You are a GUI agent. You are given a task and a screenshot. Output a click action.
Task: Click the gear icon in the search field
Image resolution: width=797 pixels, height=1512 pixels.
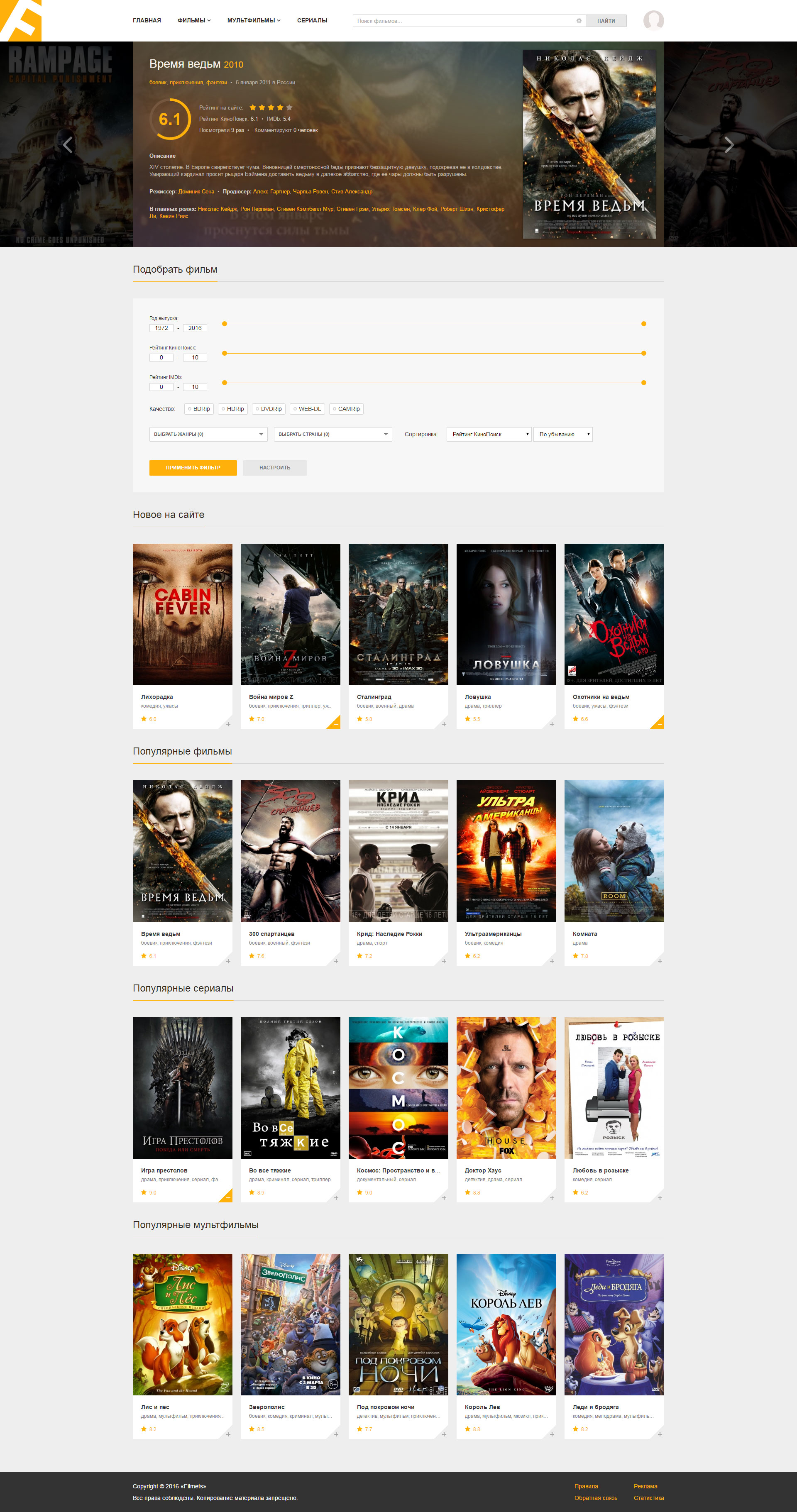click(x=579, y=20)
